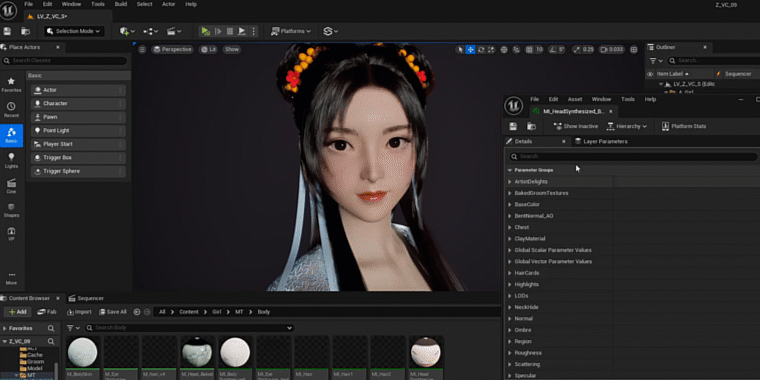
Task: Close the Place Actors panel
Action: [x=58, y=47]
